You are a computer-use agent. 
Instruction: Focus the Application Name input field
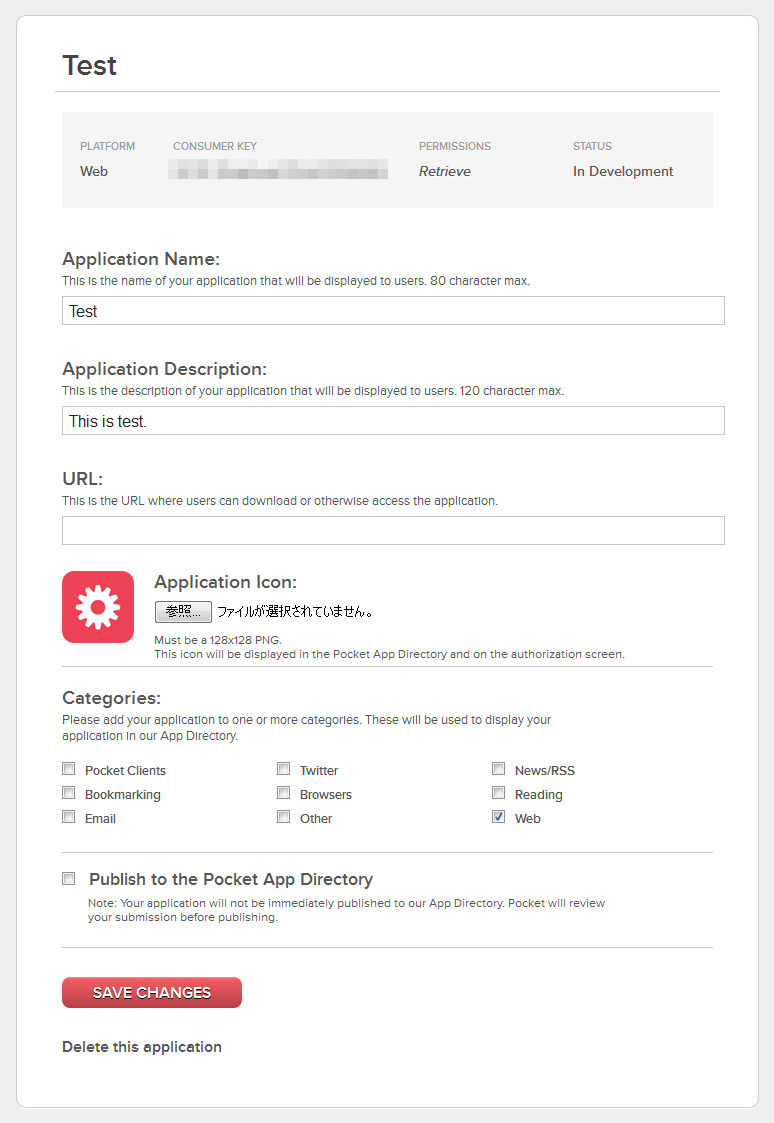[x=393, y=311]
